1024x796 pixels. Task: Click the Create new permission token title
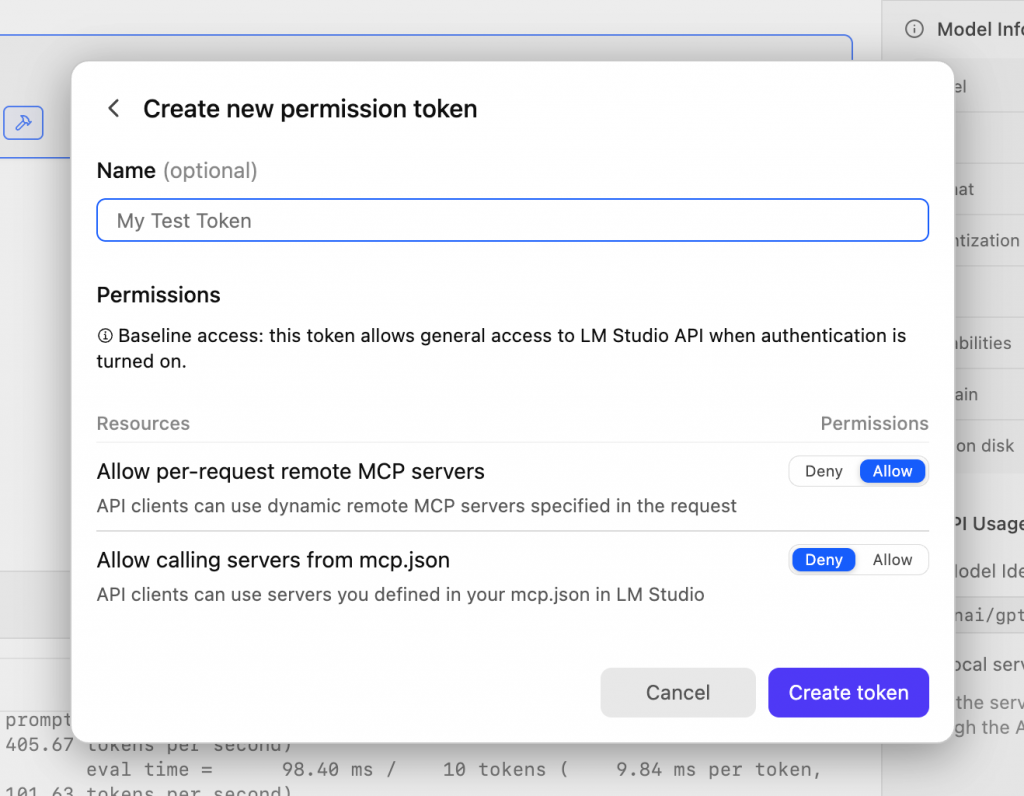point(310,109)
